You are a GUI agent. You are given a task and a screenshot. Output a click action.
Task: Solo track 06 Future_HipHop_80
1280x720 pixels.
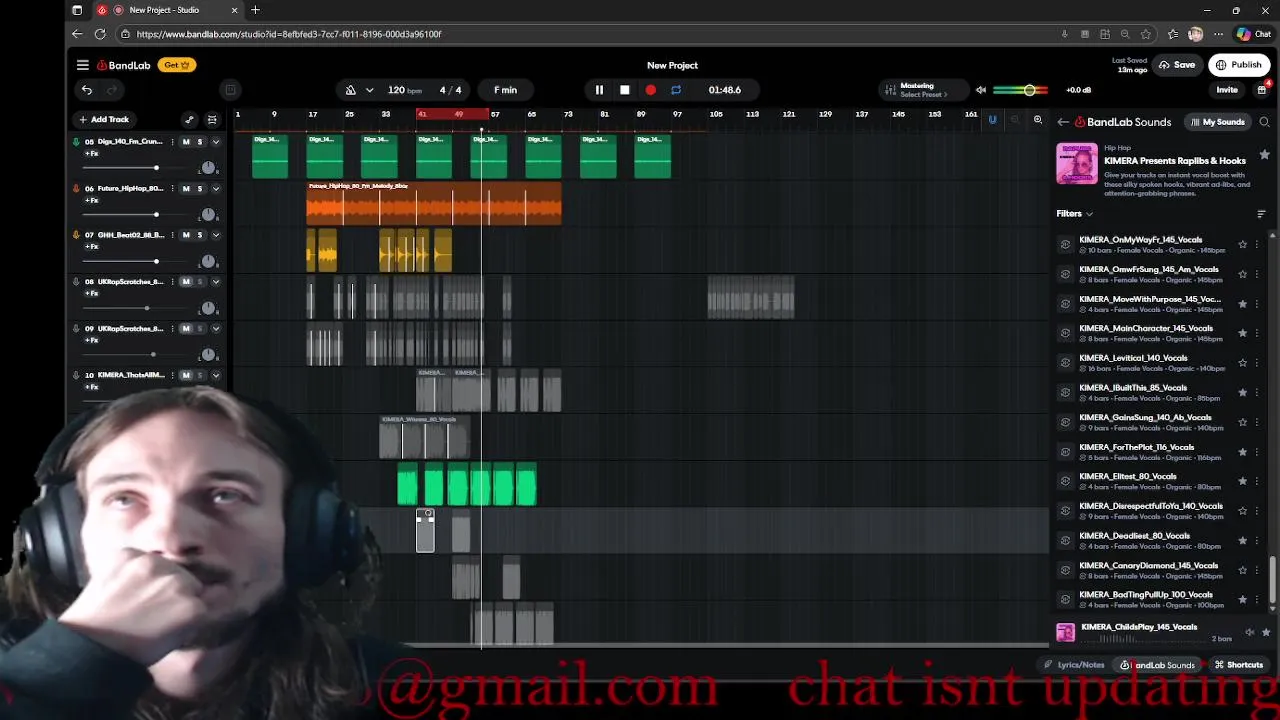tap(200, 189)
